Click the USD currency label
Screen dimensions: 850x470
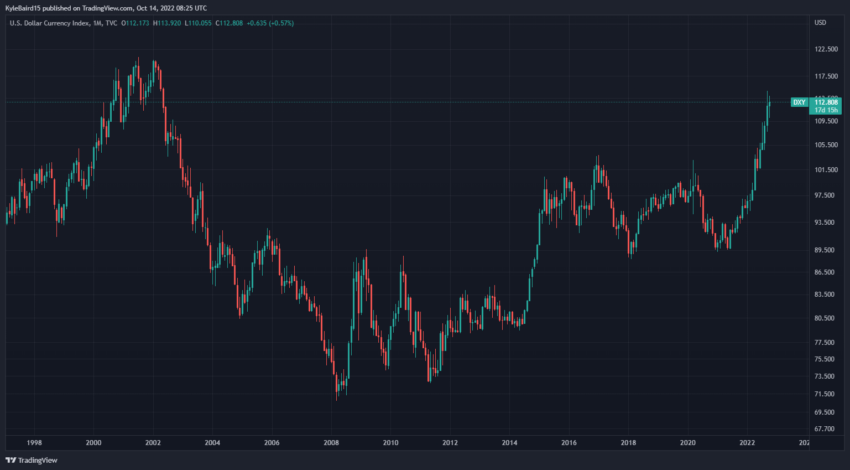(x=820, y=23)
